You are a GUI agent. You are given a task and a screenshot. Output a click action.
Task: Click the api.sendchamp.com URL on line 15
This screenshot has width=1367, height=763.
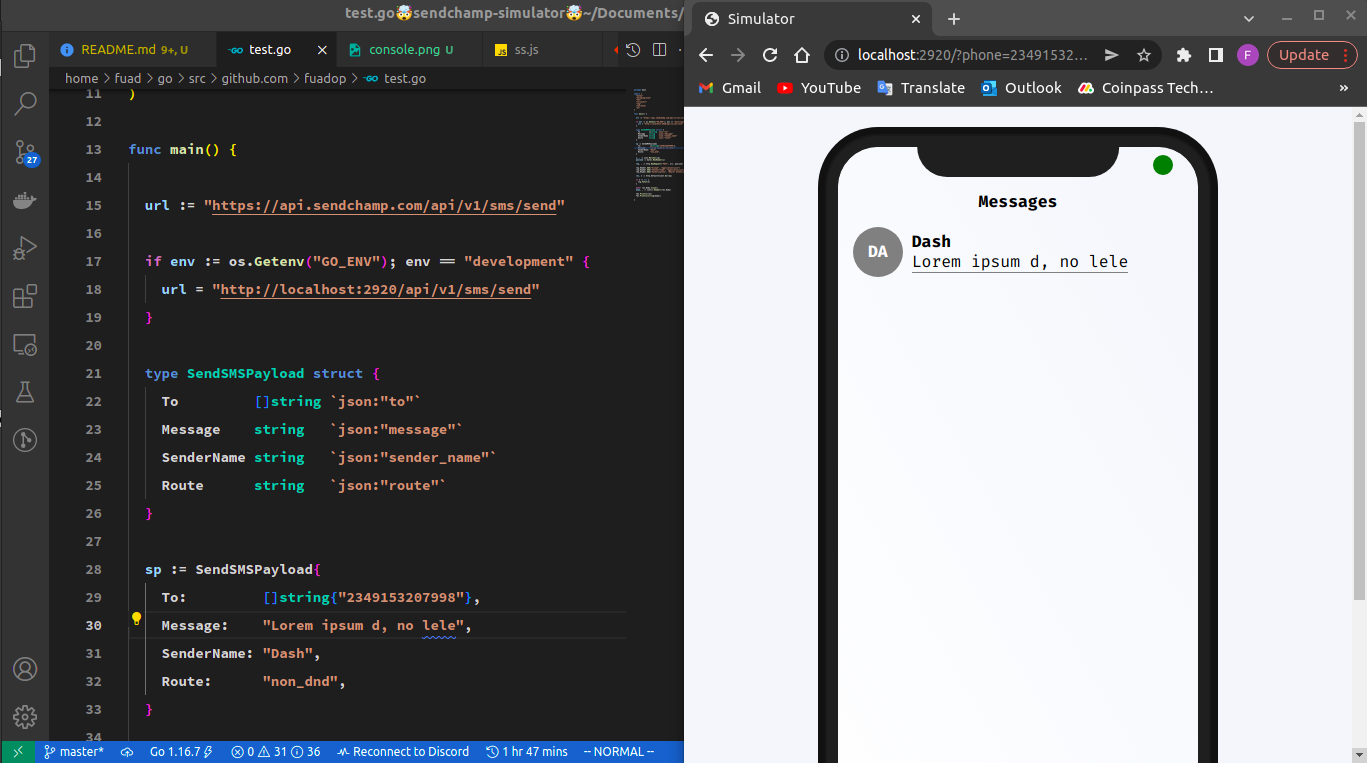385,205
